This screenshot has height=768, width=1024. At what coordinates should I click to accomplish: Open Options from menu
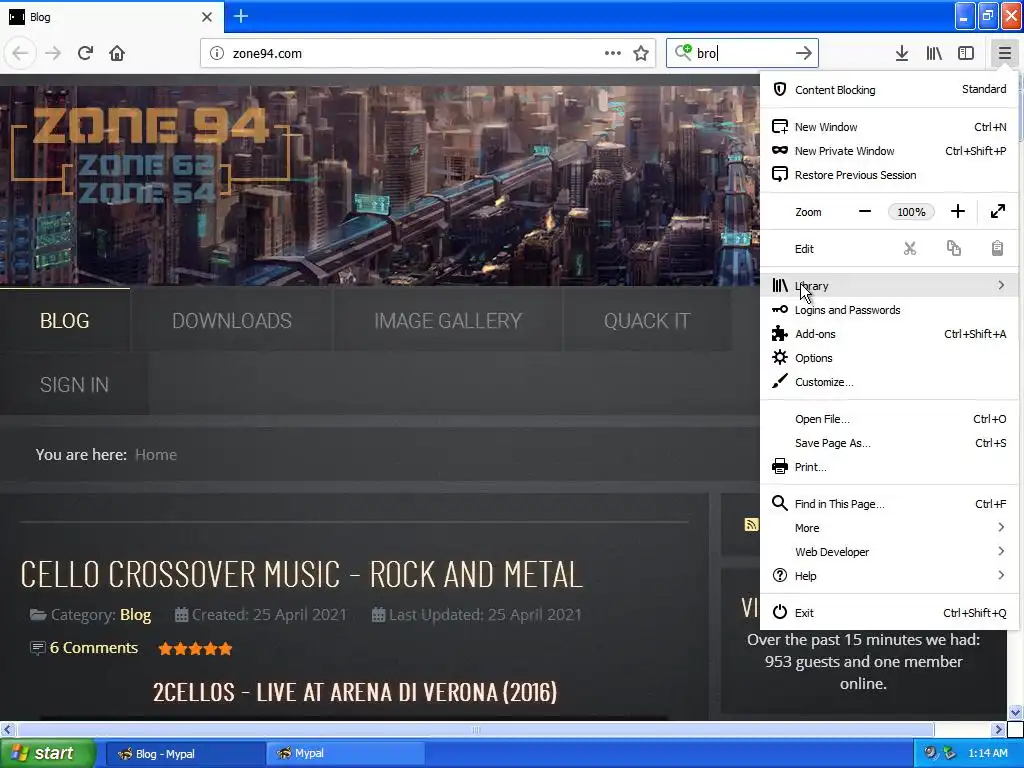(x=889, y=358)
